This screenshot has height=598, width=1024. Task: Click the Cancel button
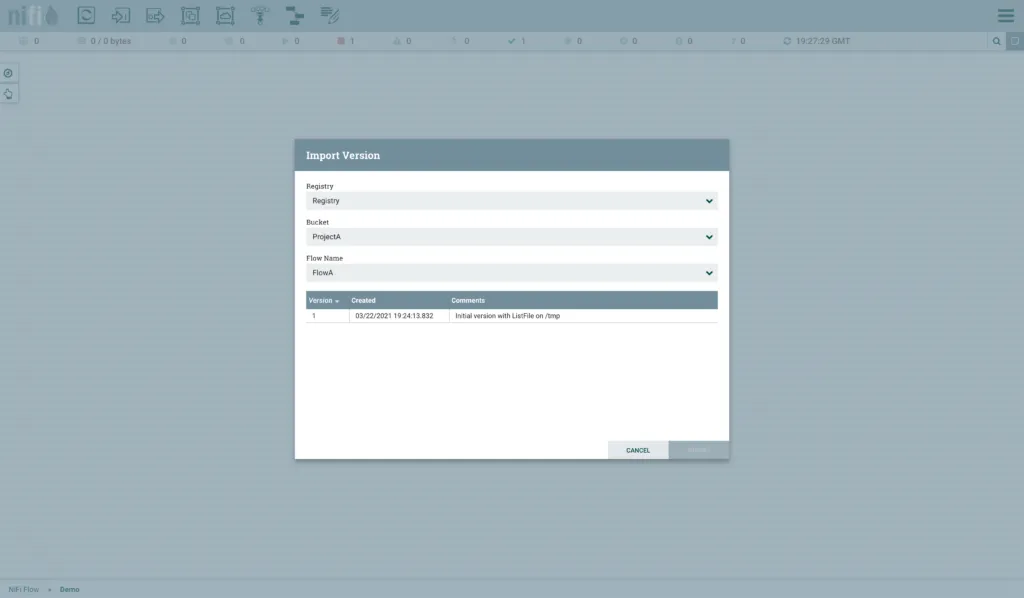(638, 450)
